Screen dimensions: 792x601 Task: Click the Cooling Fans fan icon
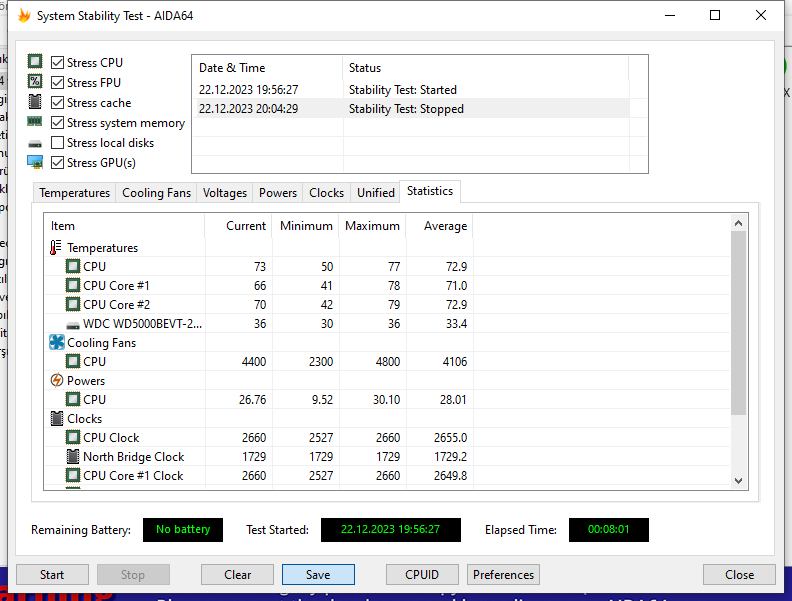click(57, 342)
